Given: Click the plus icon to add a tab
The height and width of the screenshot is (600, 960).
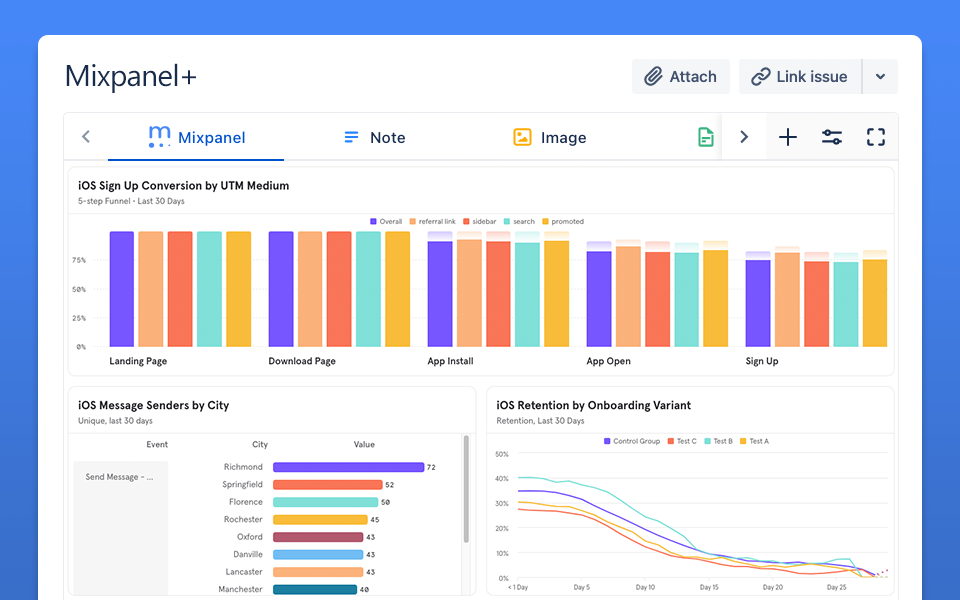Looking at the screenshot, I should pyautogui.click(x=788, y=138).
